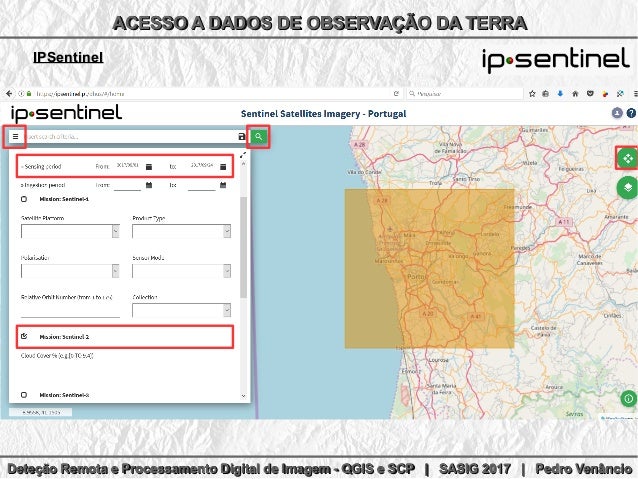Open the user profile icon in header
Screen dimensions: 638x479
(x=617, y=113)
